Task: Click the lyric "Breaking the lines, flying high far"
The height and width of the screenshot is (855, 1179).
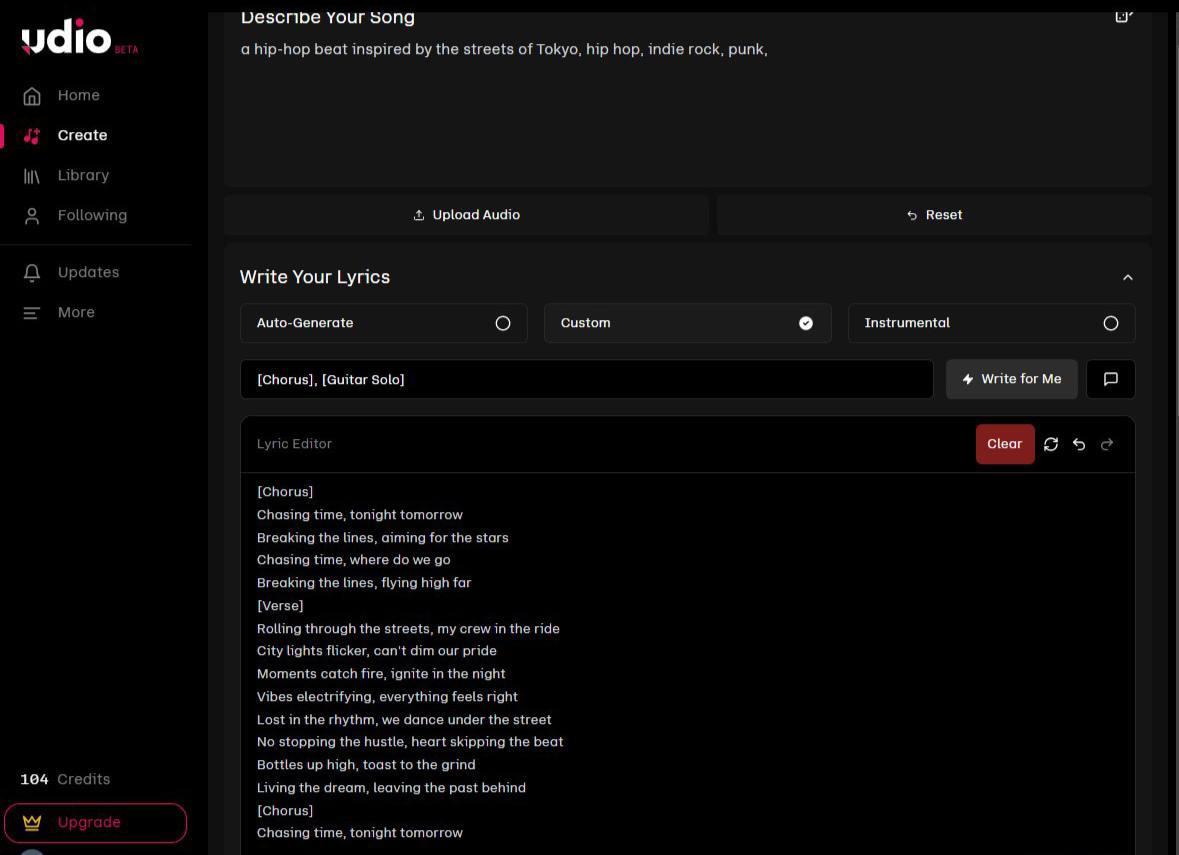Action: [x=364, y=583]
